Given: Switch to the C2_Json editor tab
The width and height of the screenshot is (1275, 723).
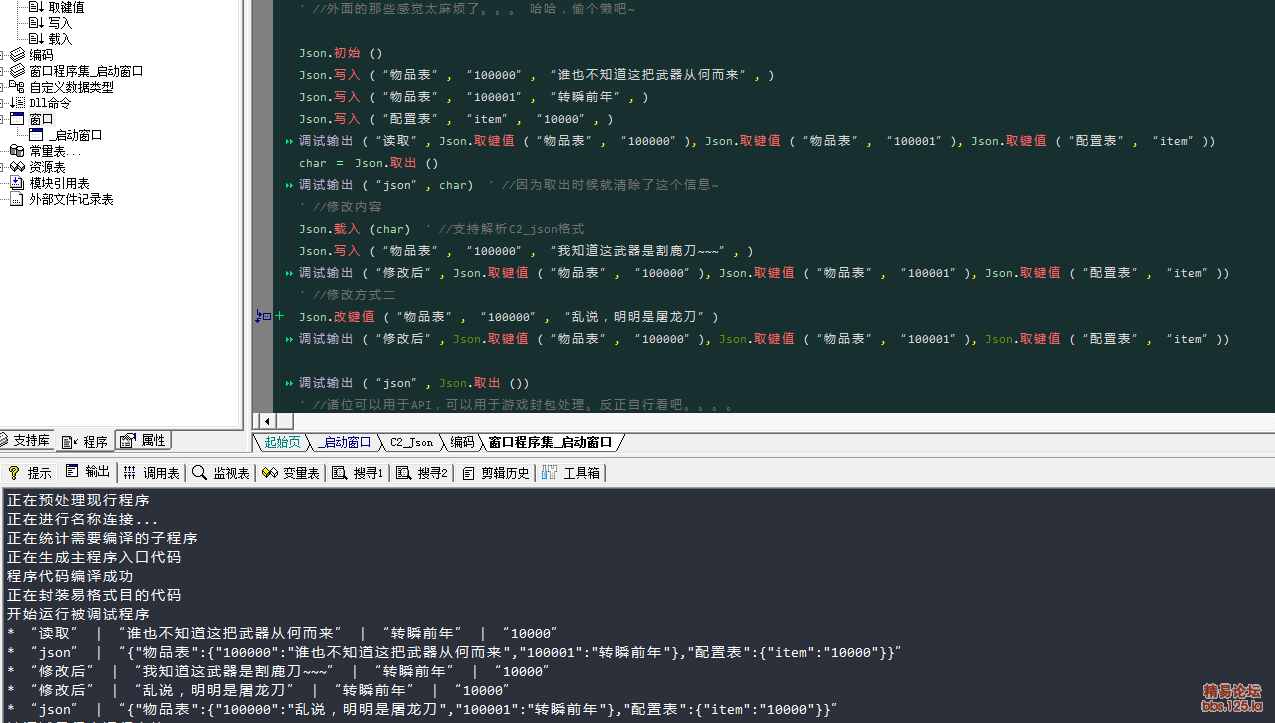Looking at the screenshot, I should point(411,442).
